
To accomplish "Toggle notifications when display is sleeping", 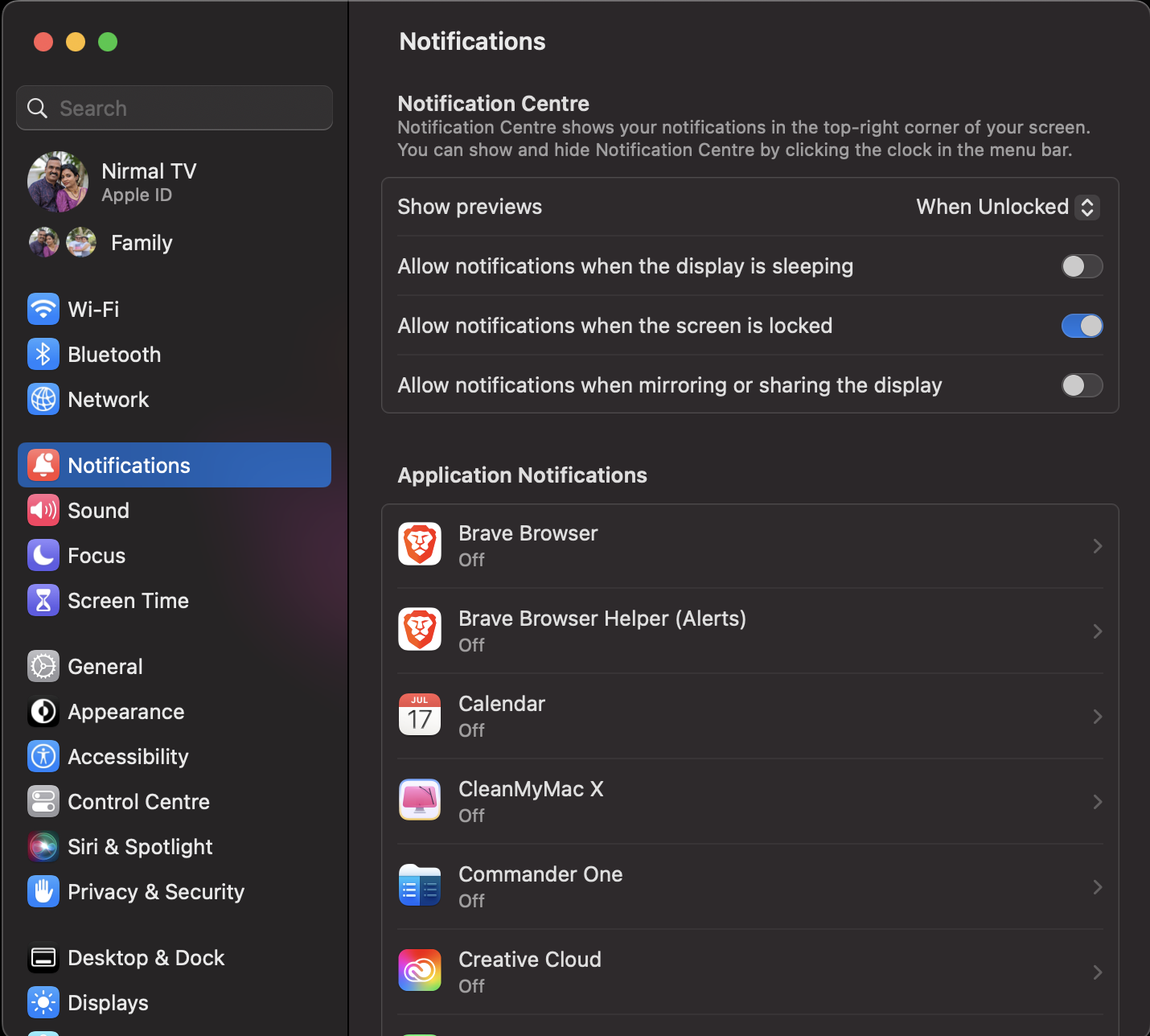I will point(1082,266).
